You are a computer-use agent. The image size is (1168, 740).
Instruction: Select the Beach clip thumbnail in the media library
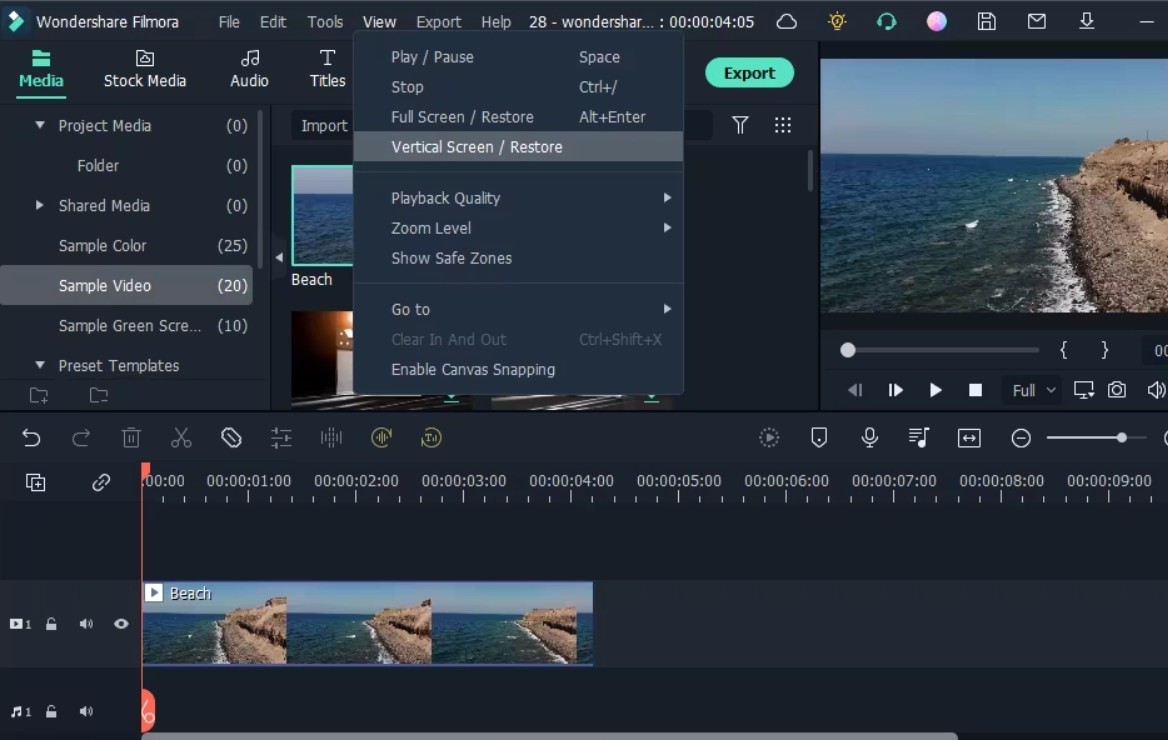coord(322,215)
